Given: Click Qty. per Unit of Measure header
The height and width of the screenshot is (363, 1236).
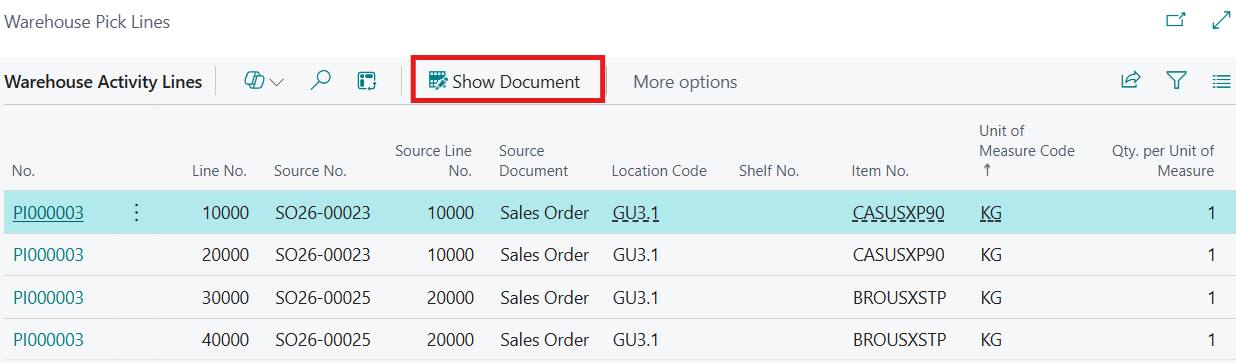Looking at the screenshot, I should coord(1163,161).
